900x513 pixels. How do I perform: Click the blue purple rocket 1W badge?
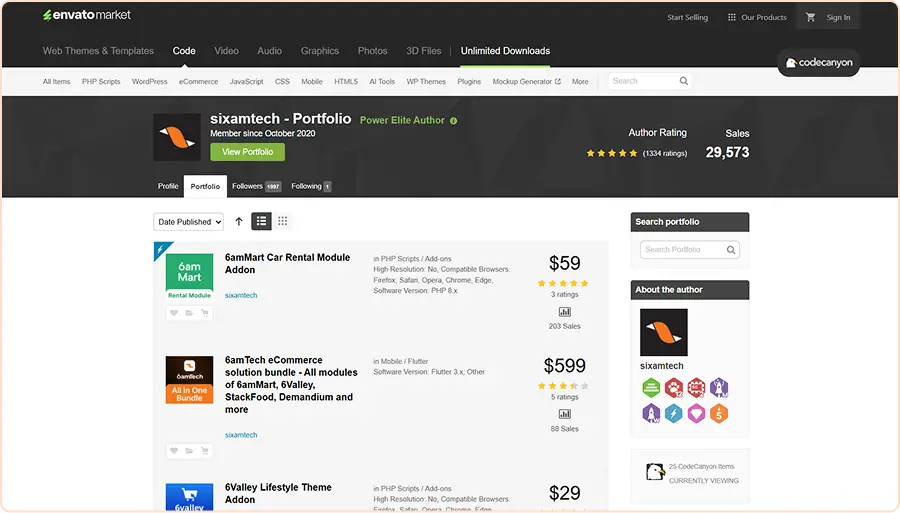(651, 413)
